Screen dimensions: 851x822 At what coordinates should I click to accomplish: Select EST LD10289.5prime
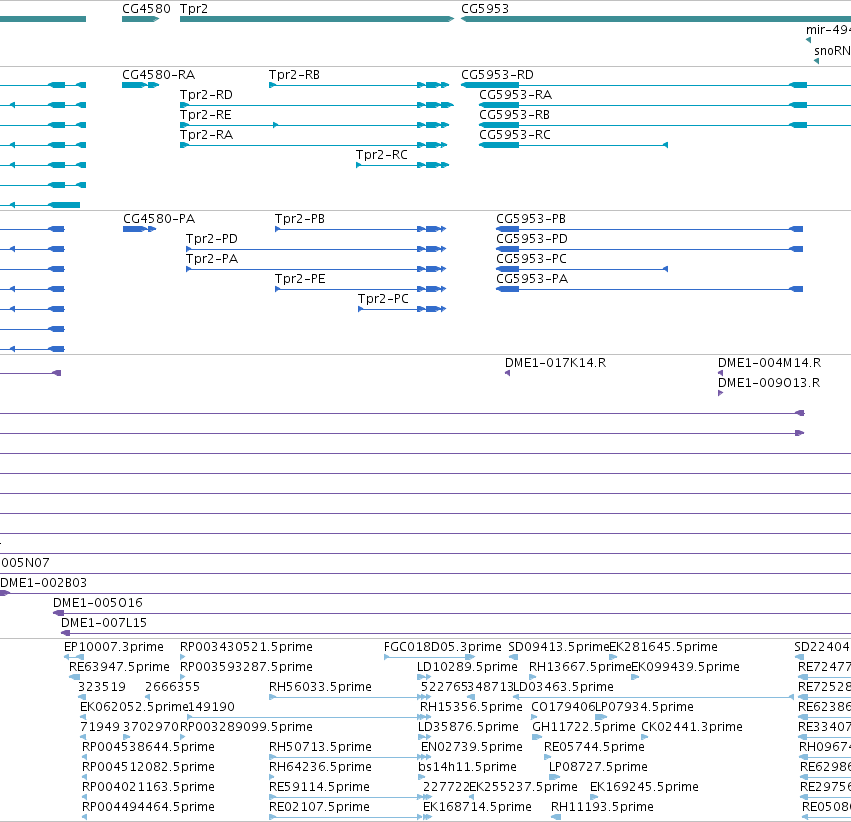[x=467, y=667]
